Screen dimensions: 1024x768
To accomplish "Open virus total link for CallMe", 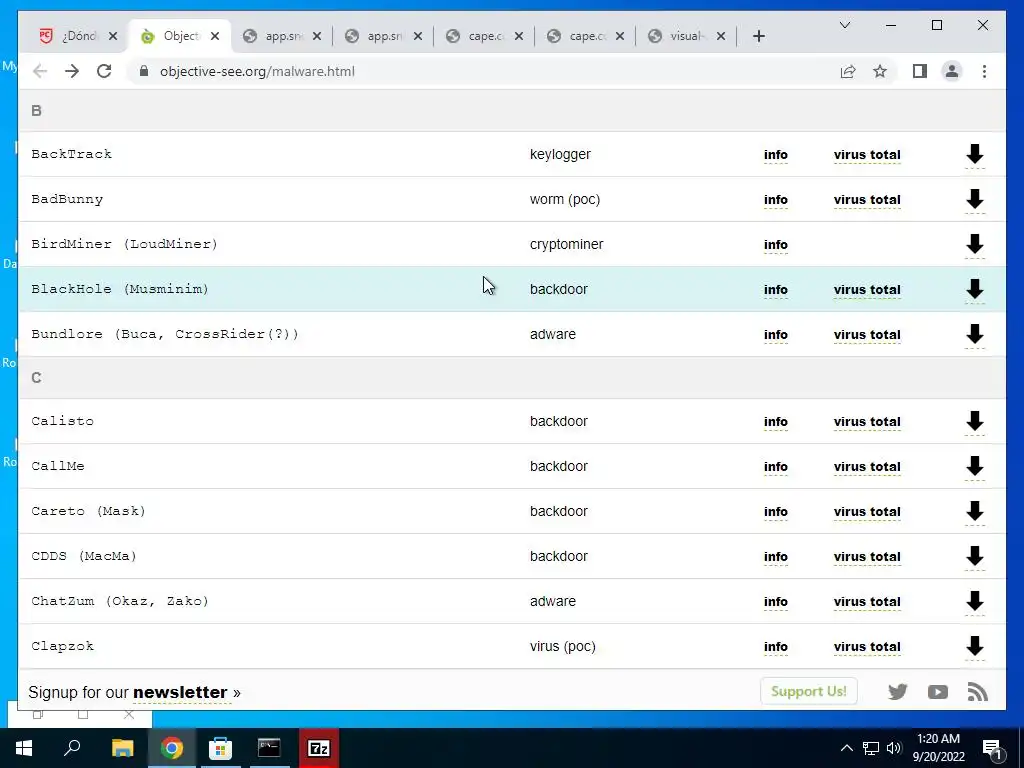I will pos(867,467).
